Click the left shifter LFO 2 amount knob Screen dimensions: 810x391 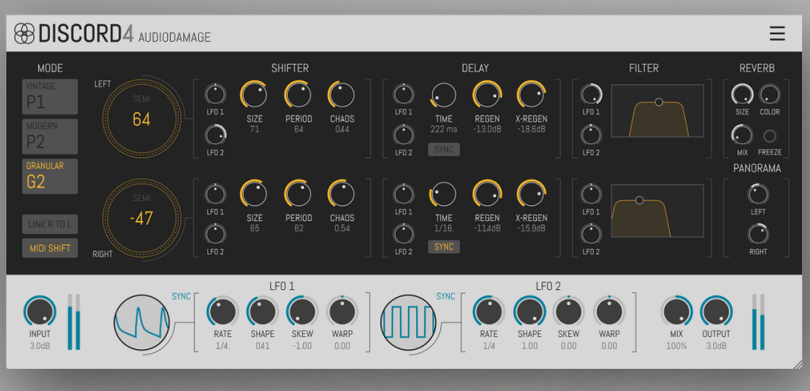[x=215, y=135]
